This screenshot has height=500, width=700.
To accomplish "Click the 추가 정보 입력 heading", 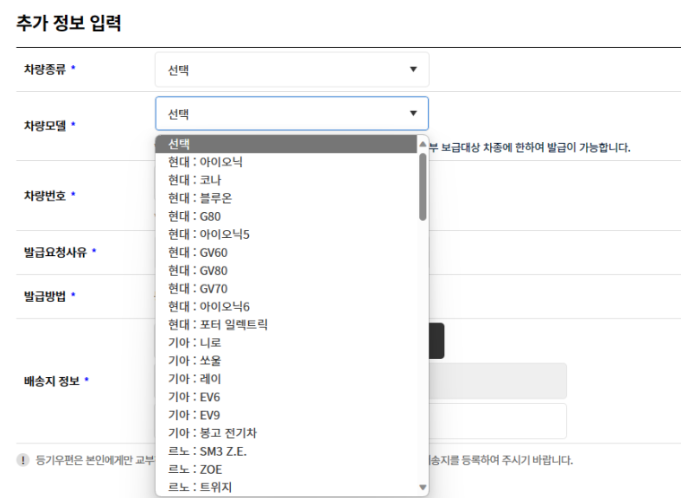I will (x=69, y=23).
